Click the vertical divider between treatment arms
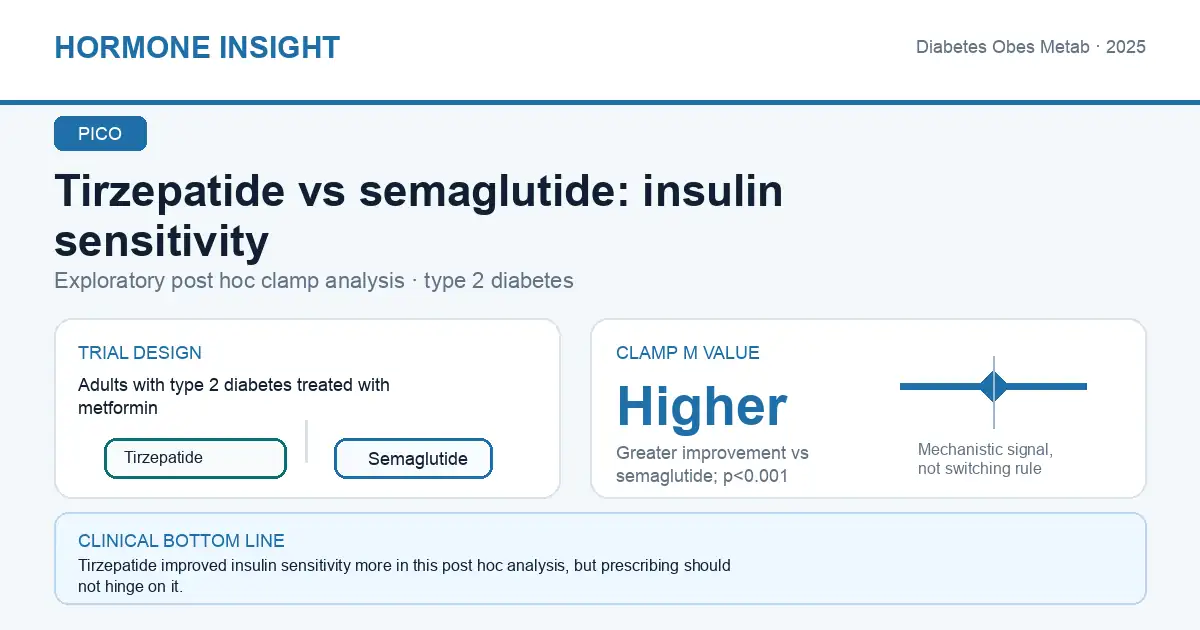The image size is (1200, 630). coord(306,441)
